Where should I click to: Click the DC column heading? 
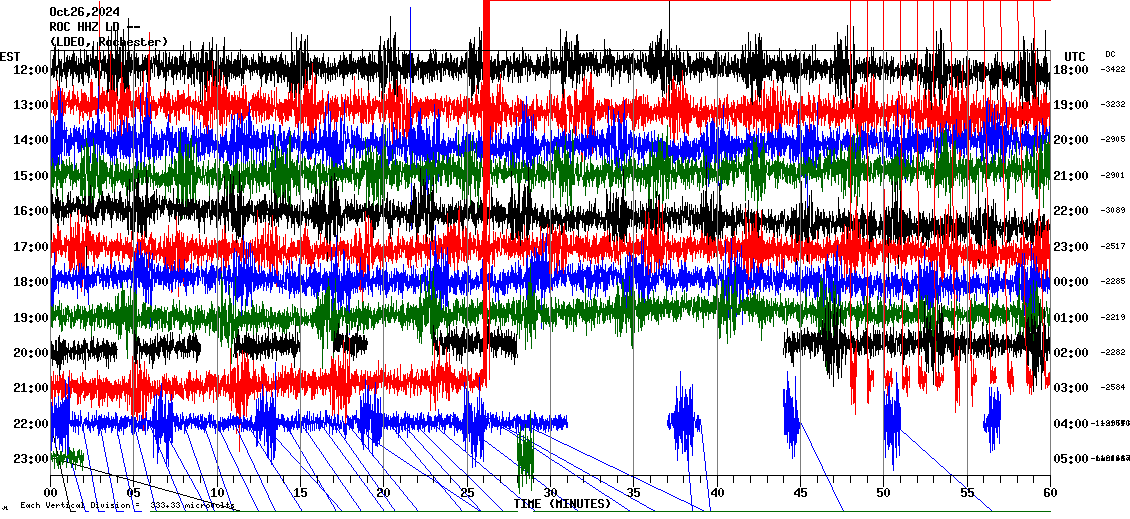1110,54
